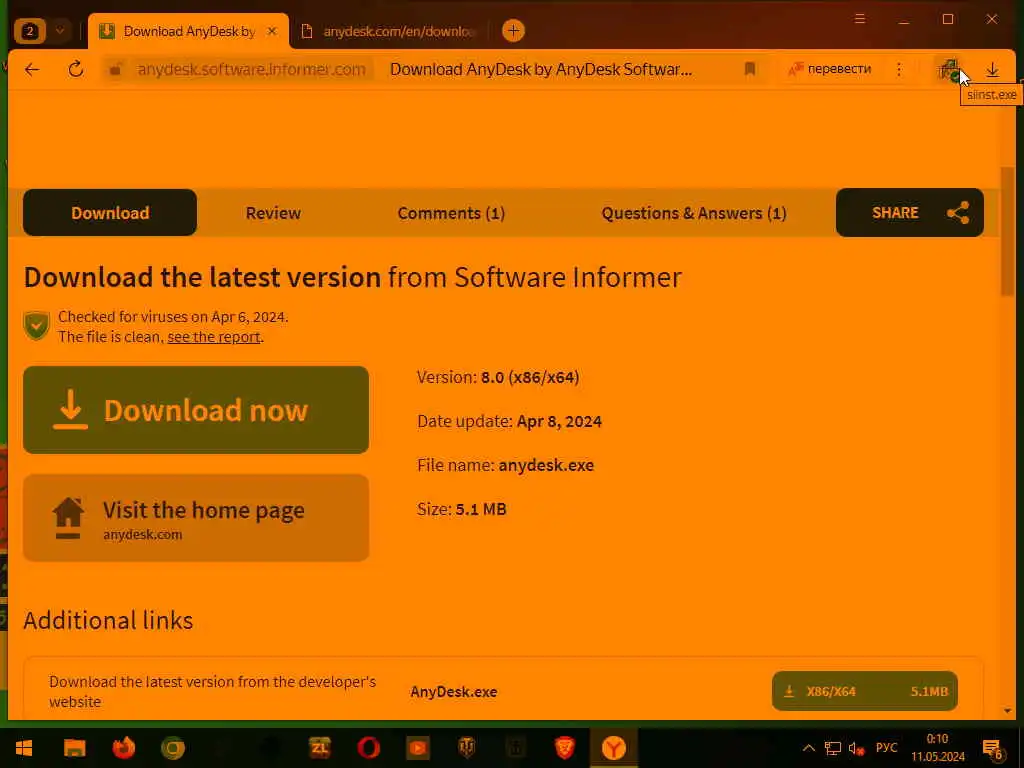This screenshot has height=768, width=1024.
Task: Open the browser downloads arrow
Action: (x=993, y=70)
